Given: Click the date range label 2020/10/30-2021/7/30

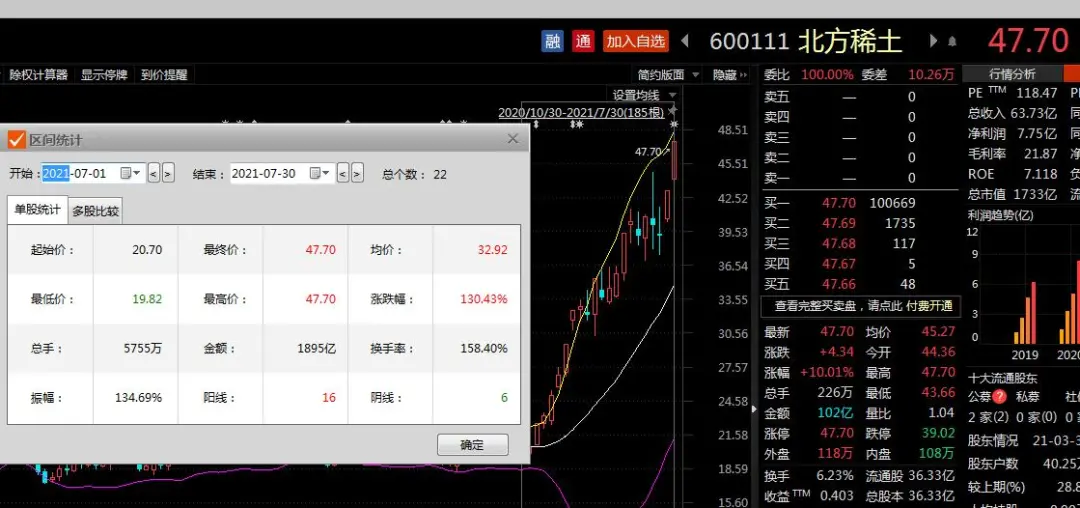Looking at the screenshot, I should point(581,112).
